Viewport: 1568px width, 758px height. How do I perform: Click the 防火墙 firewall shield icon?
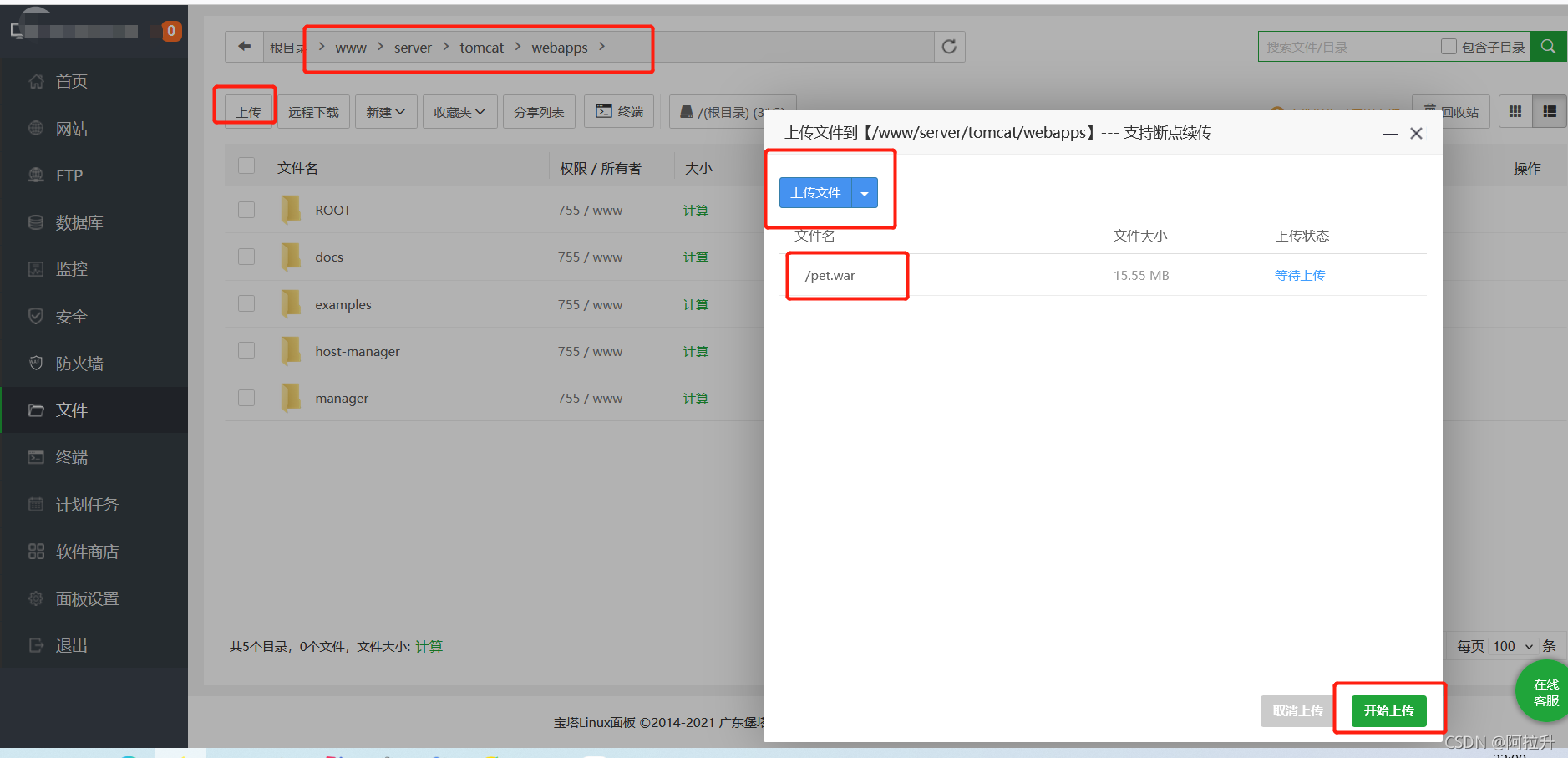pos(36,364)
